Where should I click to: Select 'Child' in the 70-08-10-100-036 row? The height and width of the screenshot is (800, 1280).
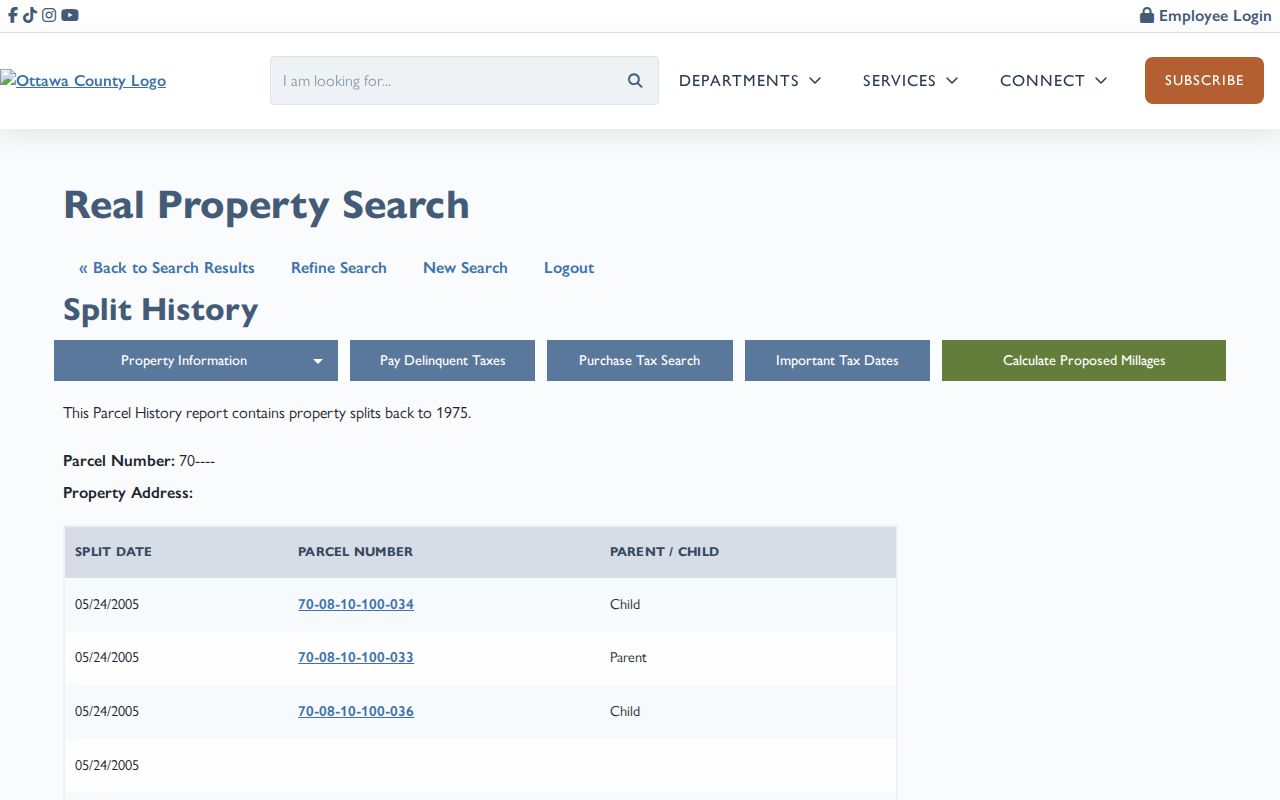[x=625, y=711]
